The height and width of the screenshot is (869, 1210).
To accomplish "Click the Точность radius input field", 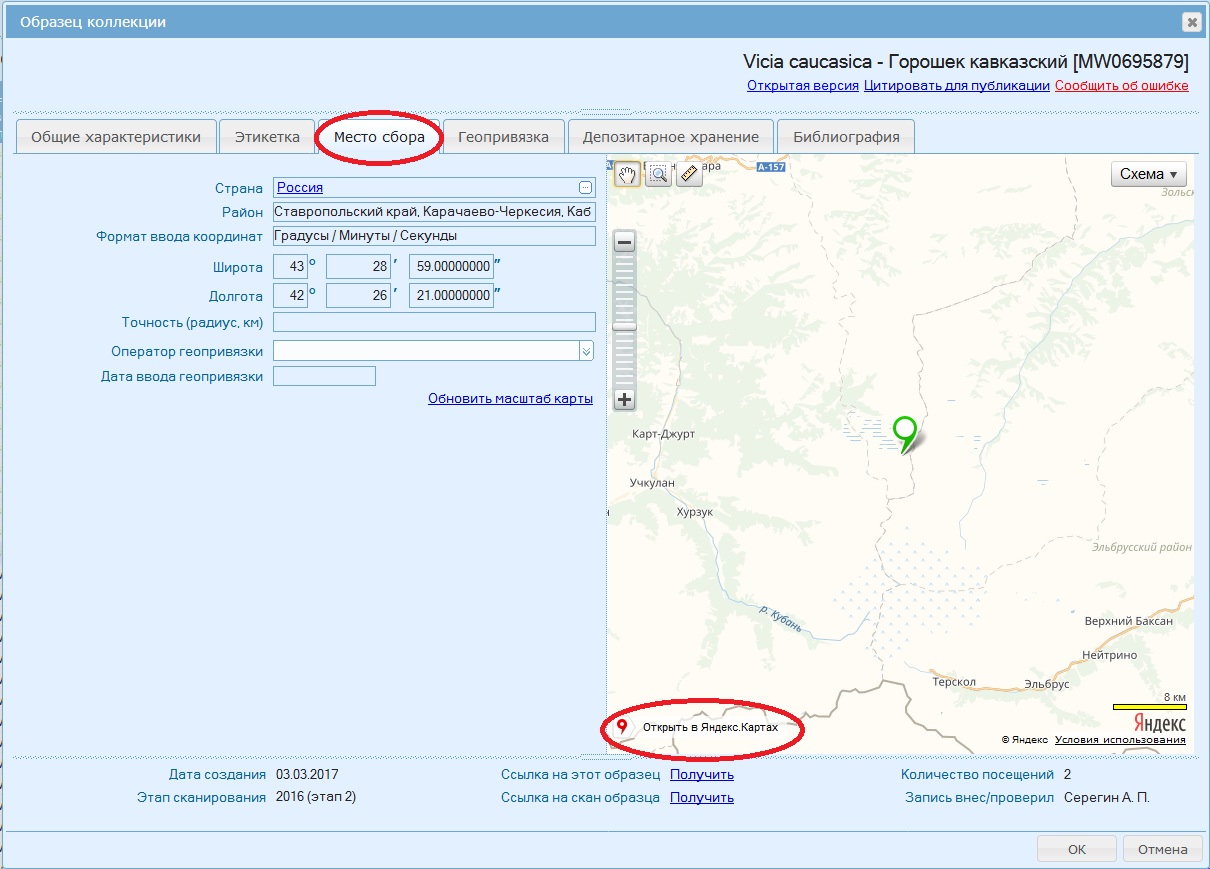I will tap(434, 322).
